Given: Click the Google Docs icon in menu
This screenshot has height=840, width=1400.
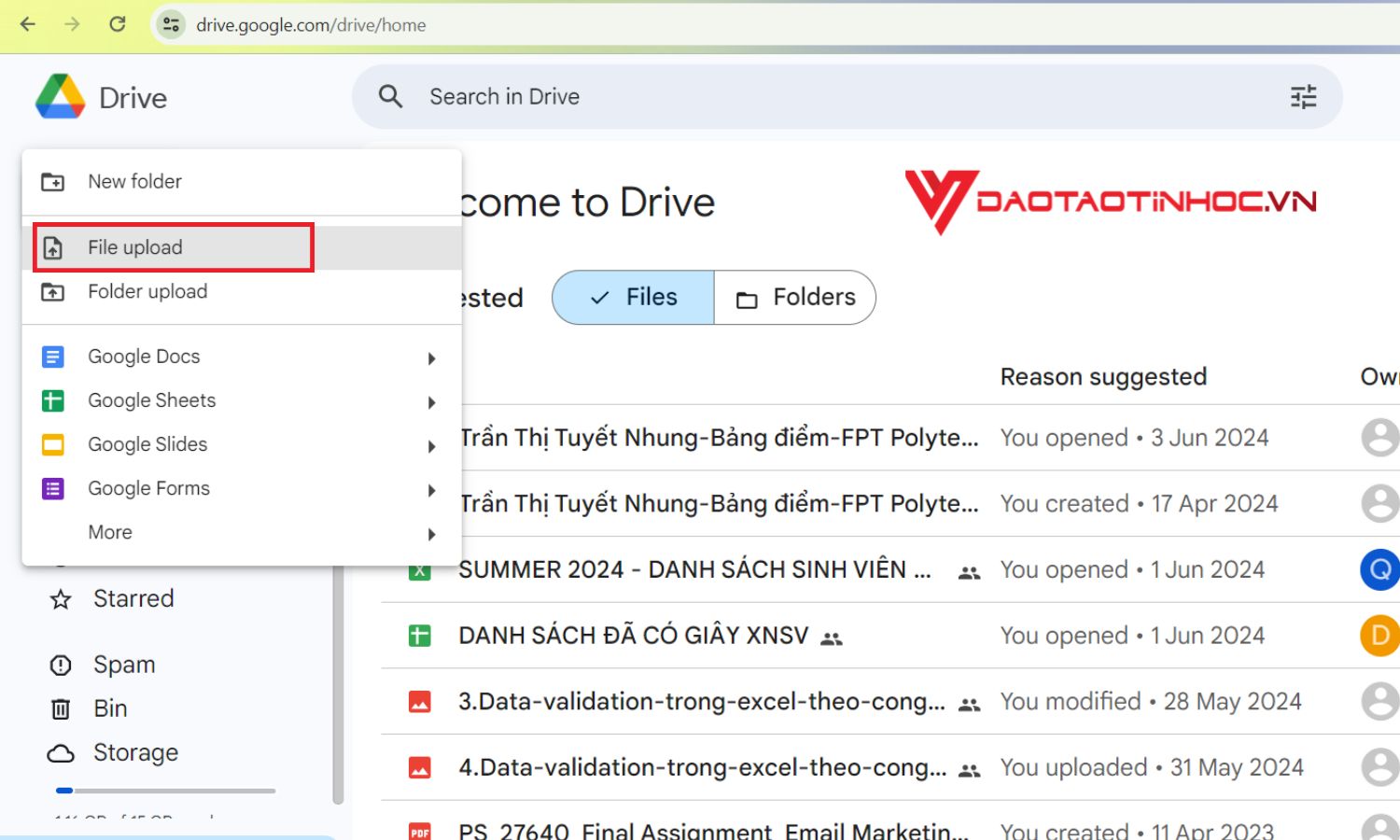Looking at the screenshot, I should 53,357.
